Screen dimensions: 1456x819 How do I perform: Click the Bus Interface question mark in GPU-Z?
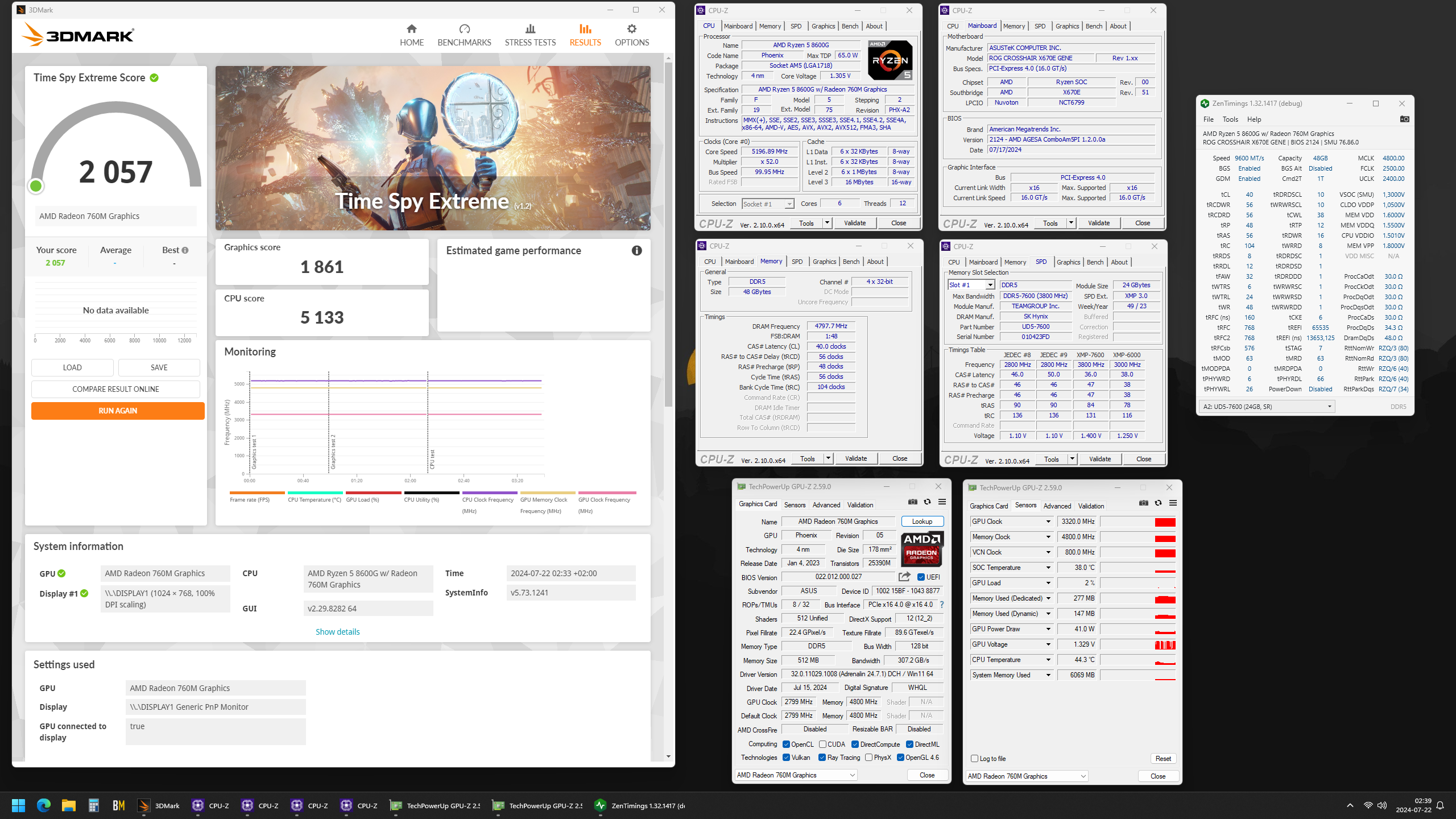(942, 605)
